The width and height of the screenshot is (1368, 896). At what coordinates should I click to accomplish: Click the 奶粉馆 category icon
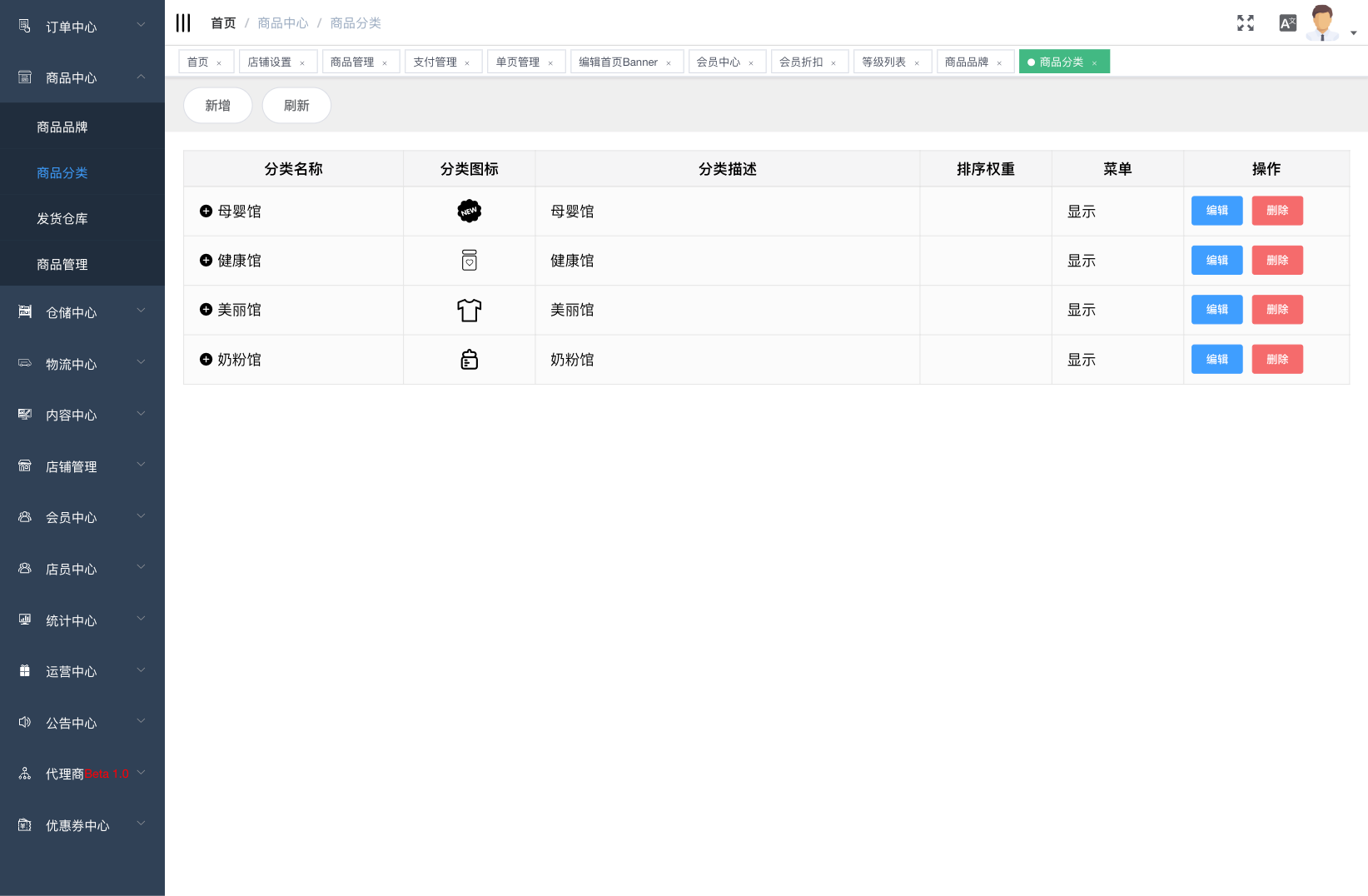click(x=470, y=360)
